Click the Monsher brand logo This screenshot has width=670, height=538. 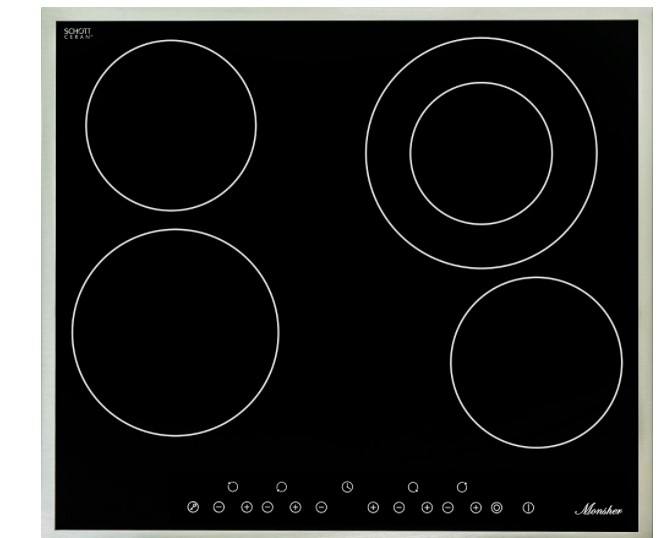click(598, 510)
